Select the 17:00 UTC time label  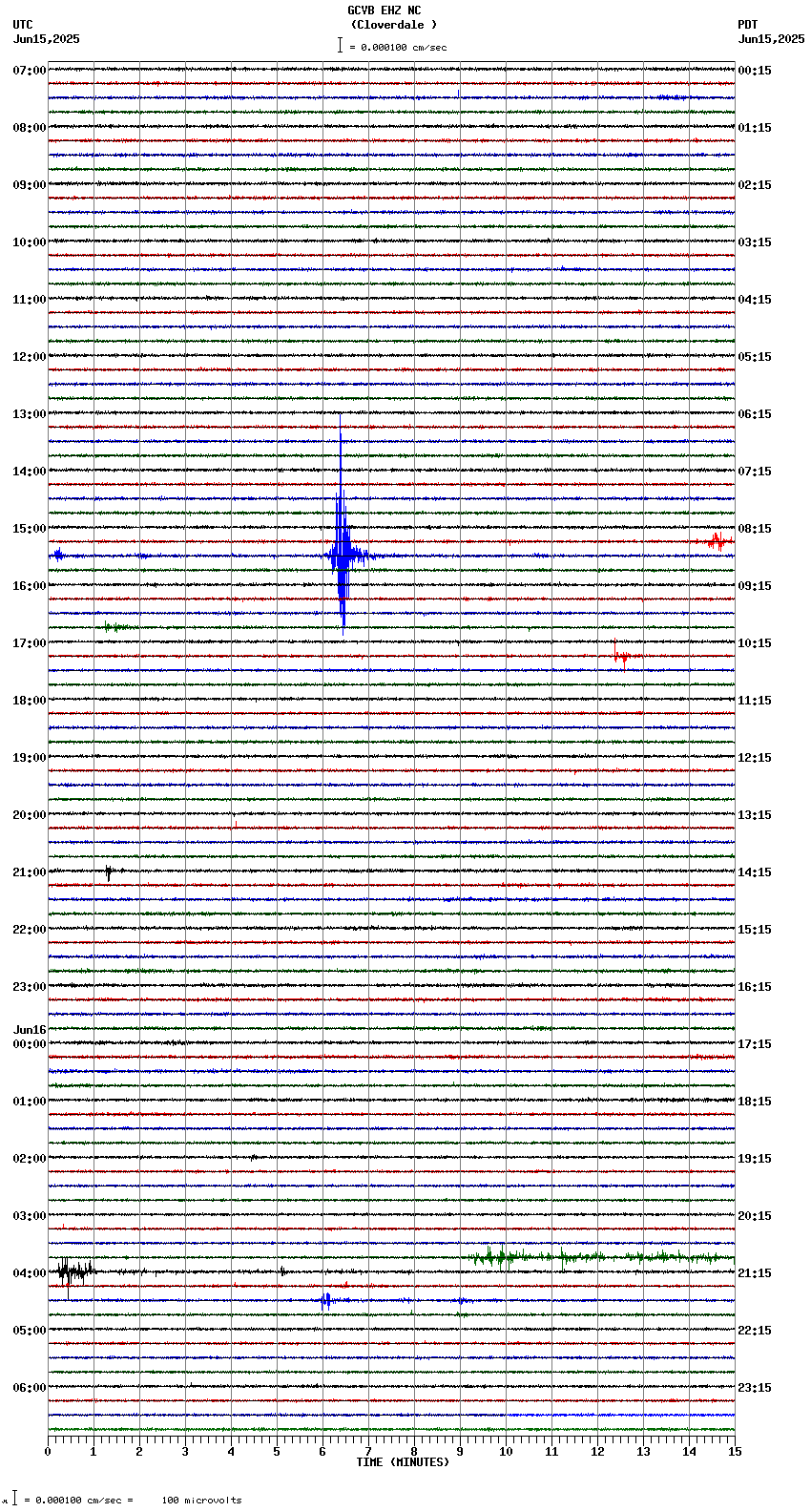pyautogui.click(x=30, y=643)
